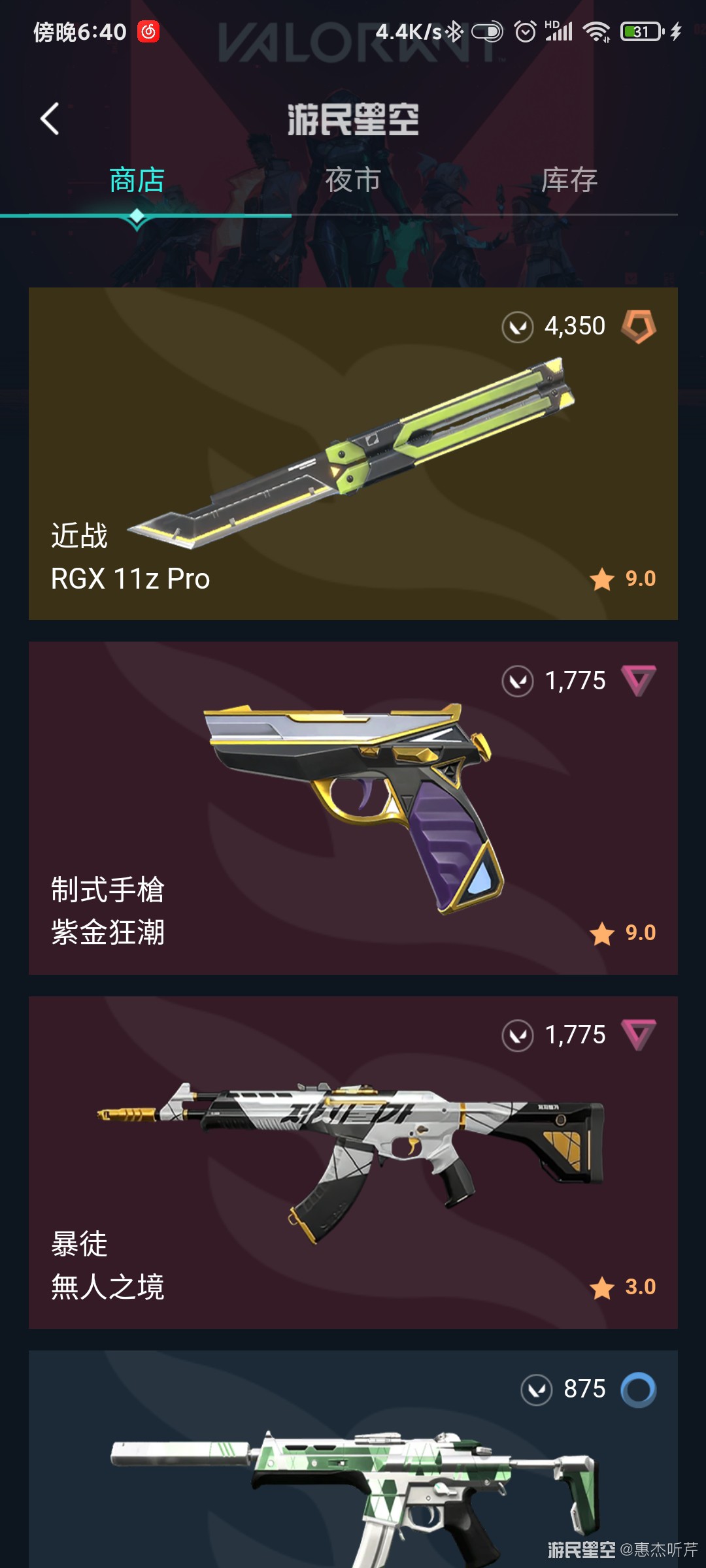The image size is (706, 1568).
Task: Click the red NetEase music status bar icon
Action: coord(148,31)
